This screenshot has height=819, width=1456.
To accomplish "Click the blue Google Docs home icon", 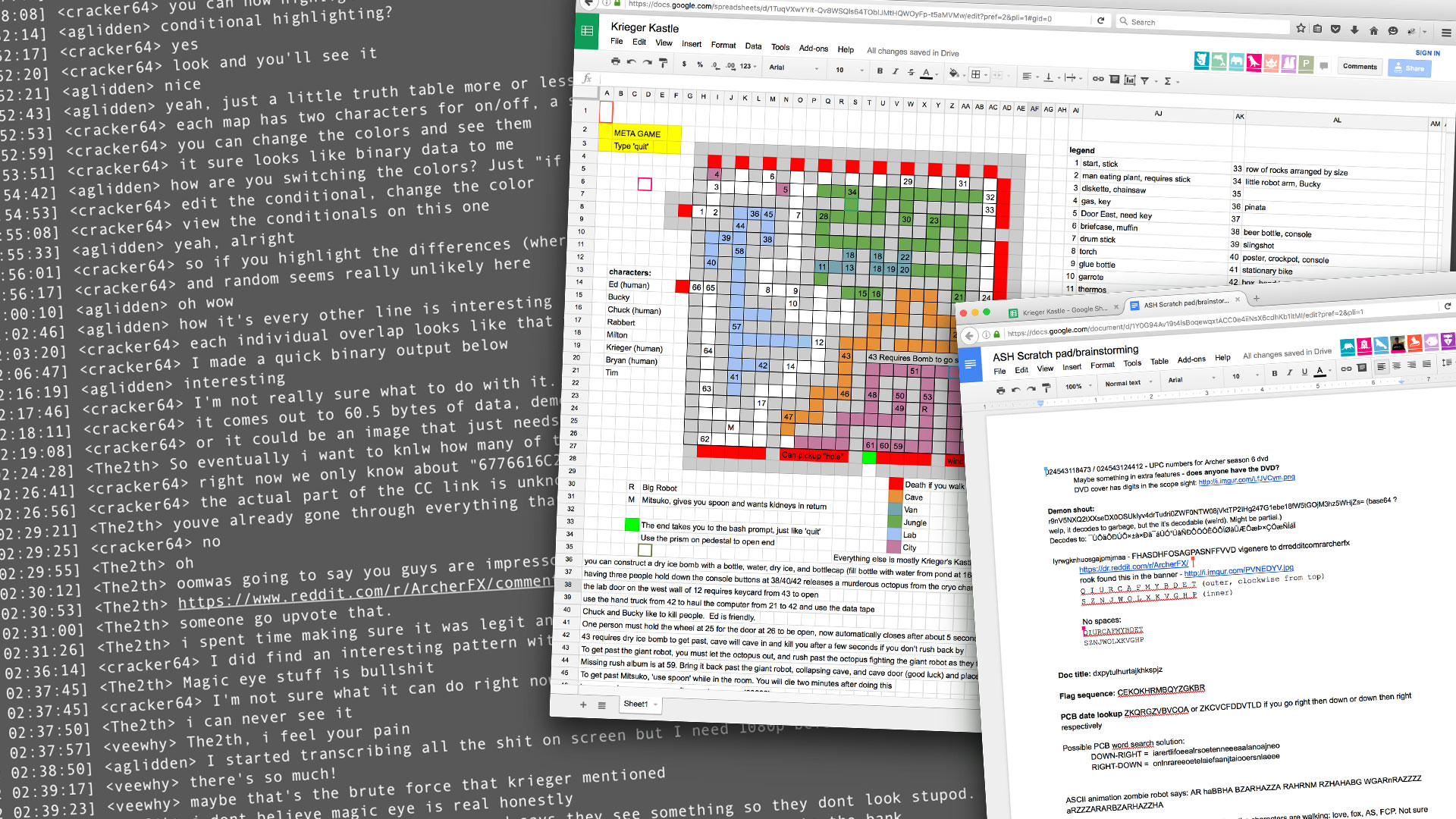I will point(970,365).
